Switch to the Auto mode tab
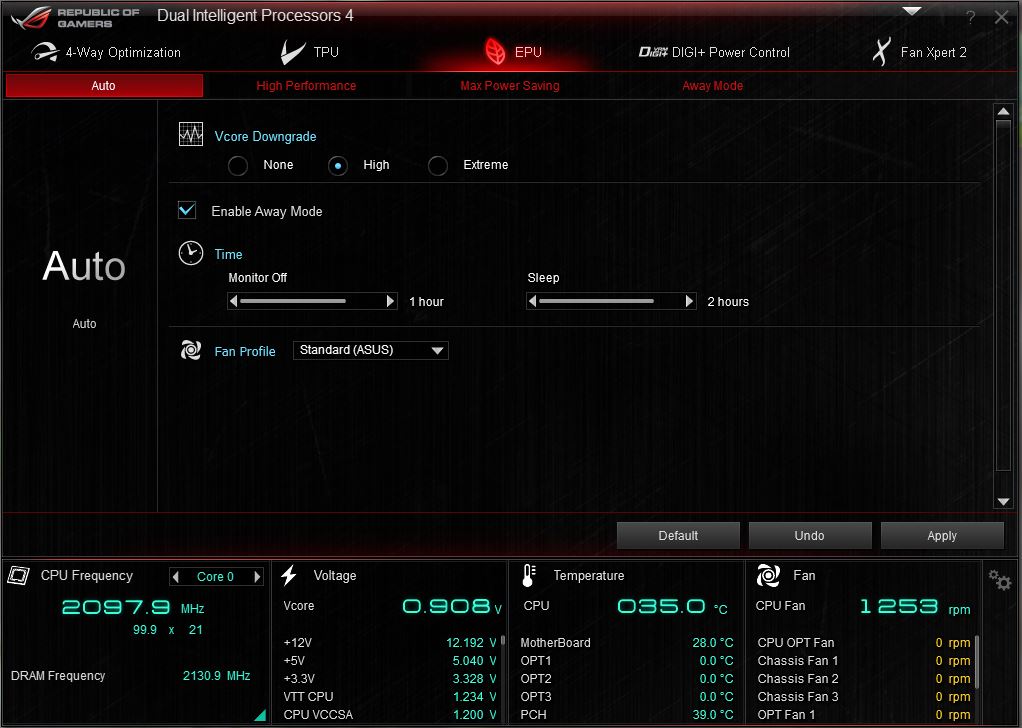 104,85
